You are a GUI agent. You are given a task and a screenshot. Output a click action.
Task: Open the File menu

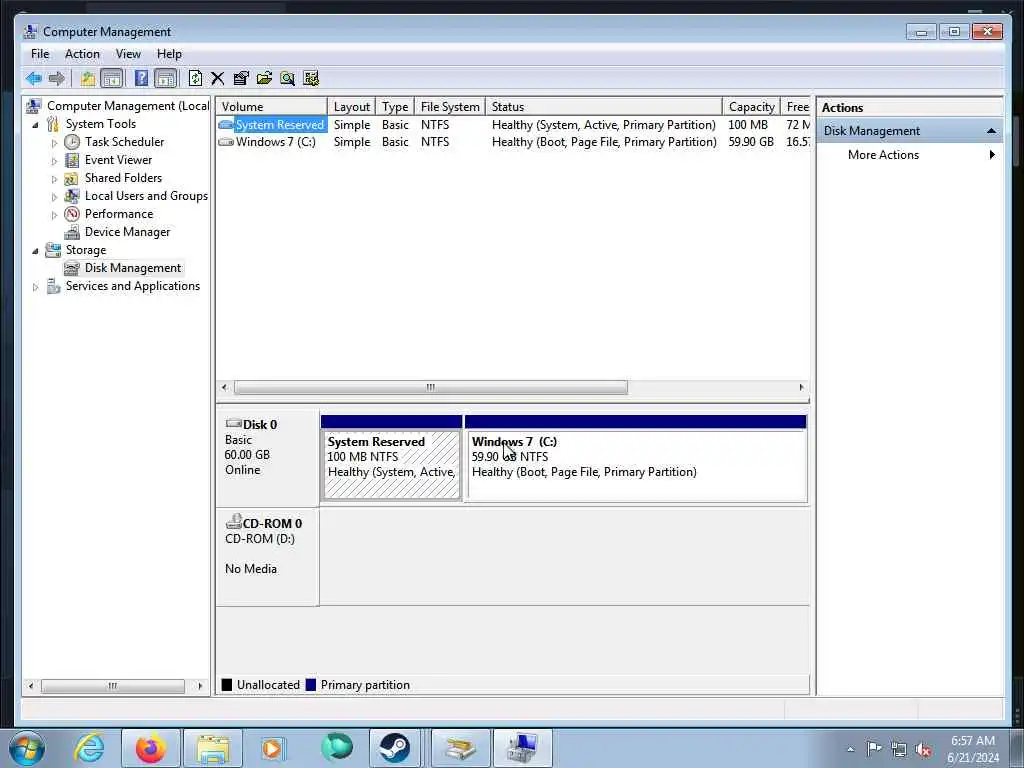point(40,54)
